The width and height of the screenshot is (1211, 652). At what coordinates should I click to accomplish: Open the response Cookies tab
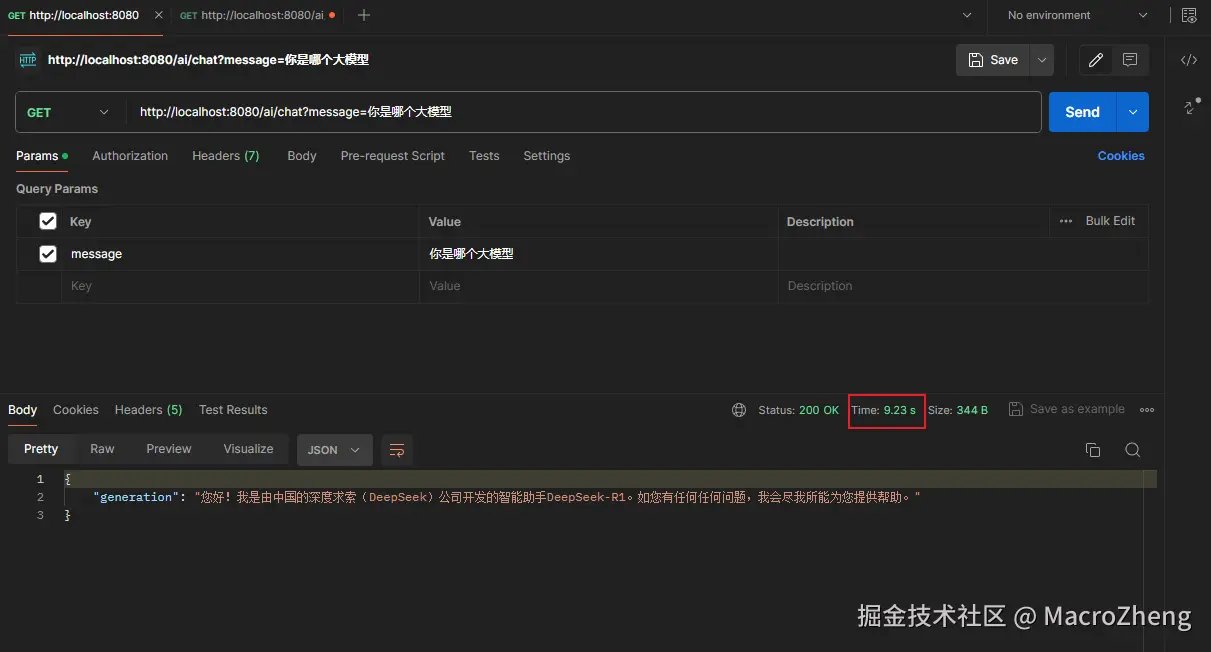76,410
